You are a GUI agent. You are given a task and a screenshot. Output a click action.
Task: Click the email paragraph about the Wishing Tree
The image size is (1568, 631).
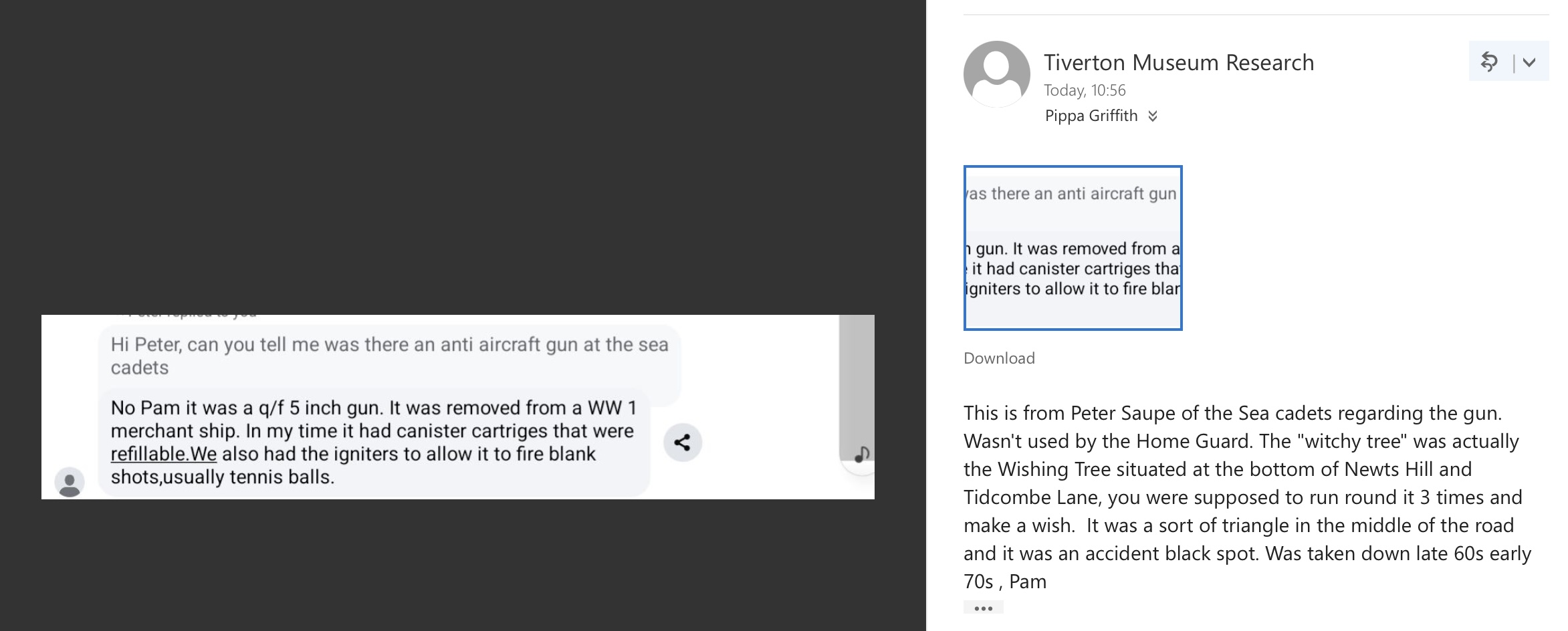[x=1247, y=497]
